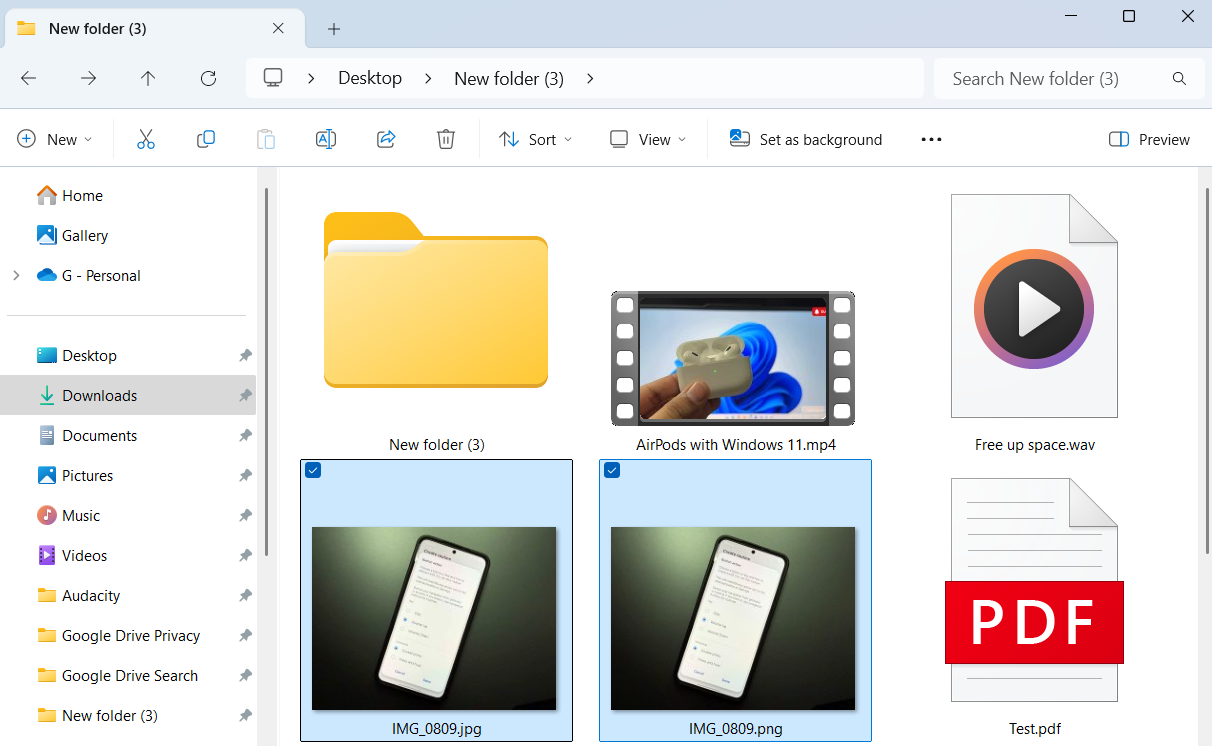Select the IMG_0809.jpg image thumbnail
The image size is (1212, 746).
pos(433,618)
